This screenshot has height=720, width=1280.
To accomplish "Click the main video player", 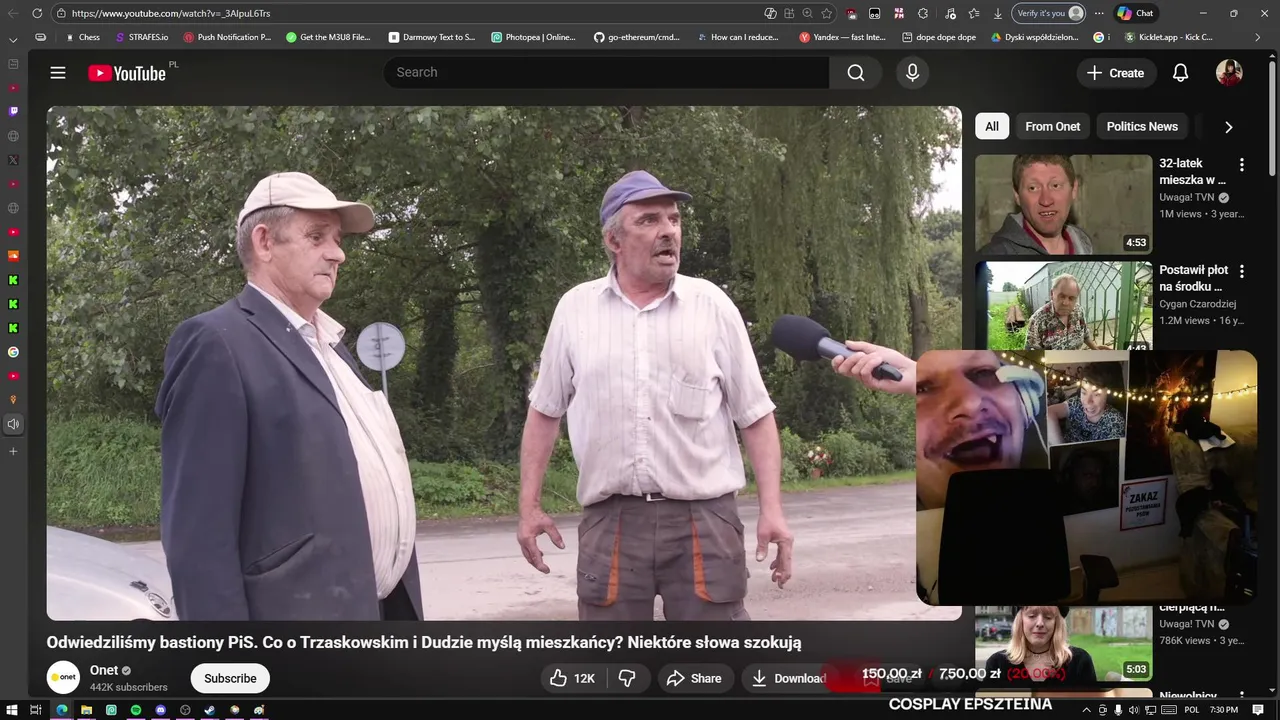I will click(x=504, y=363).
